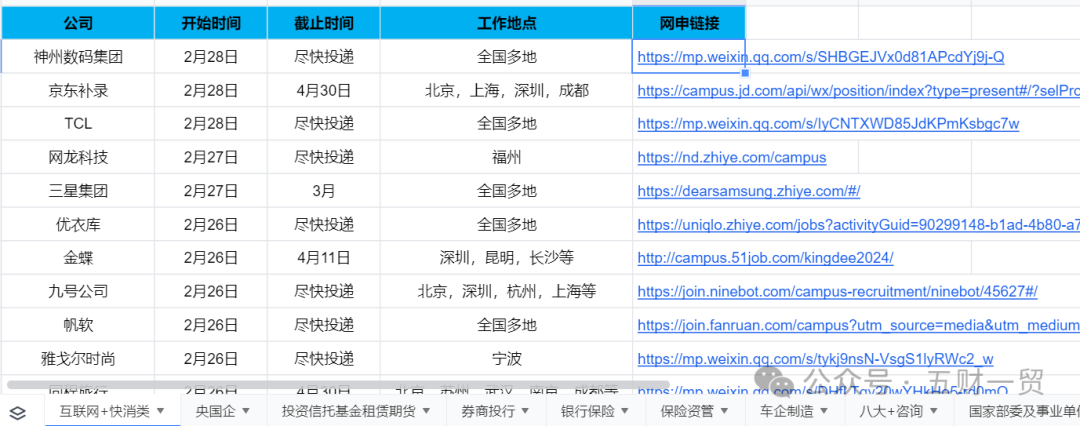
Task: Select the 北京，深圳，杭州，上海等 location cell
Action: pyautogui.click(x=506, y=292)
